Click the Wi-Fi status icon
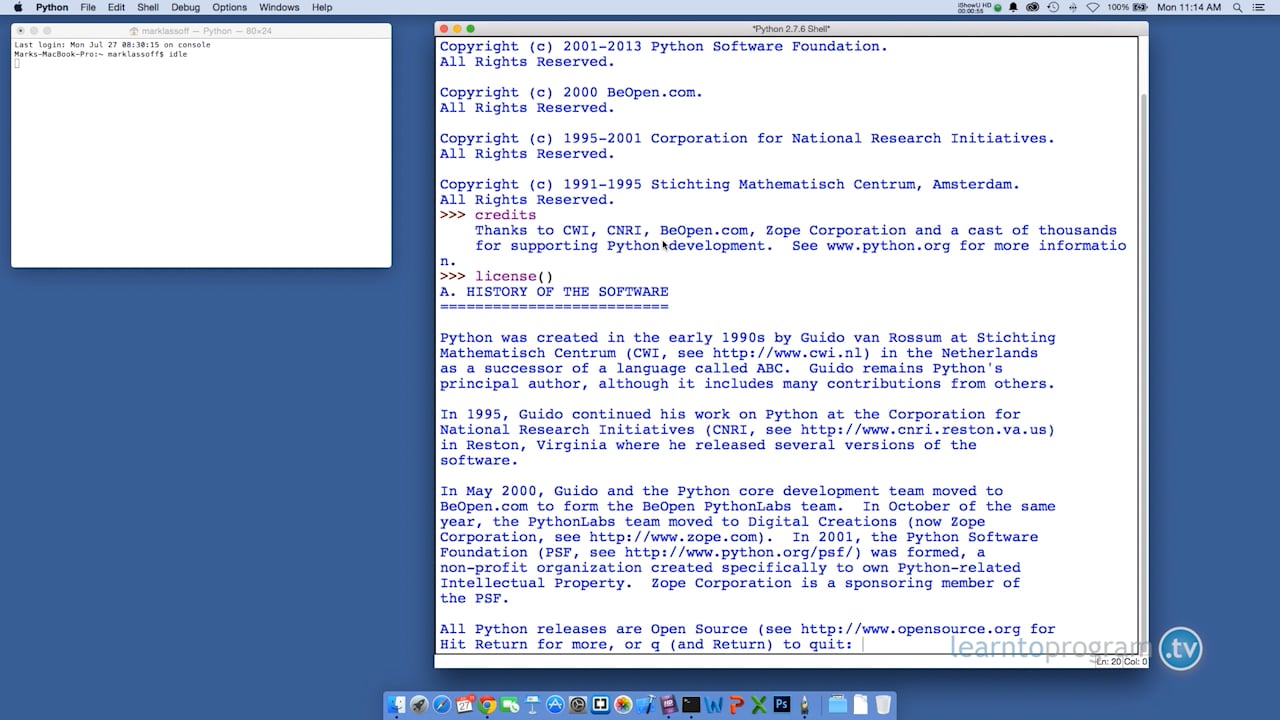This screenshot has width=1280, height=720. point(1093,7)
